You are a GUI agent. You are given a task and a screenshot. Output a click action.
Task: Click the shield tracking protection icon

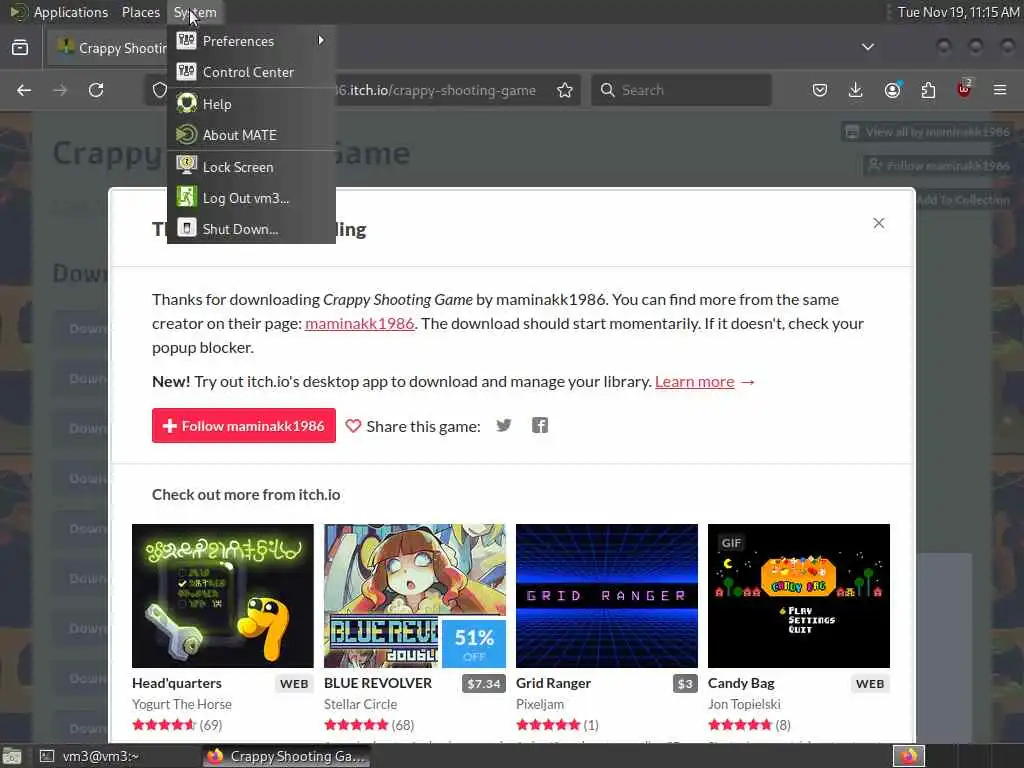(160, 90)
